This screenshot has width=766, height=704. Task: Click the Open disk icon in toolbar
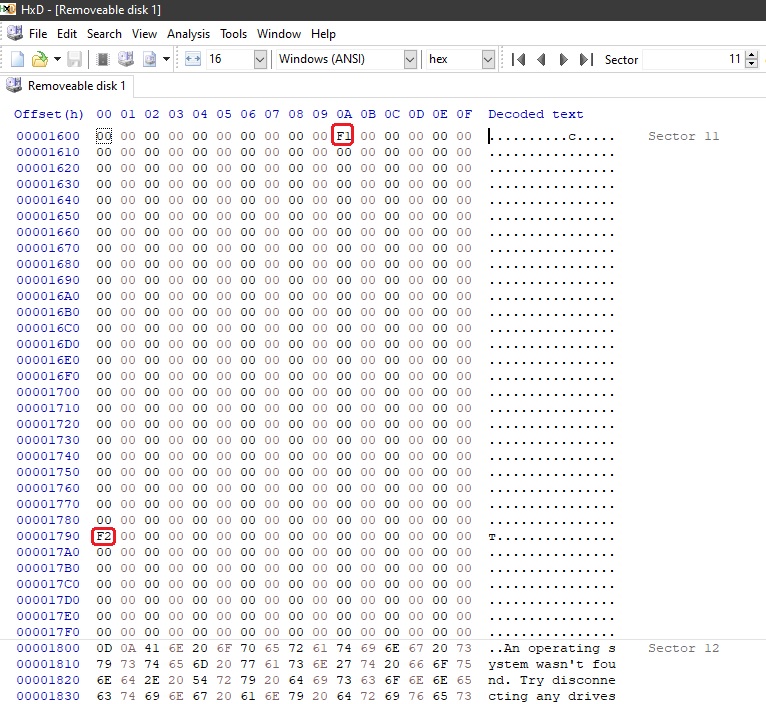click(126, 60)
